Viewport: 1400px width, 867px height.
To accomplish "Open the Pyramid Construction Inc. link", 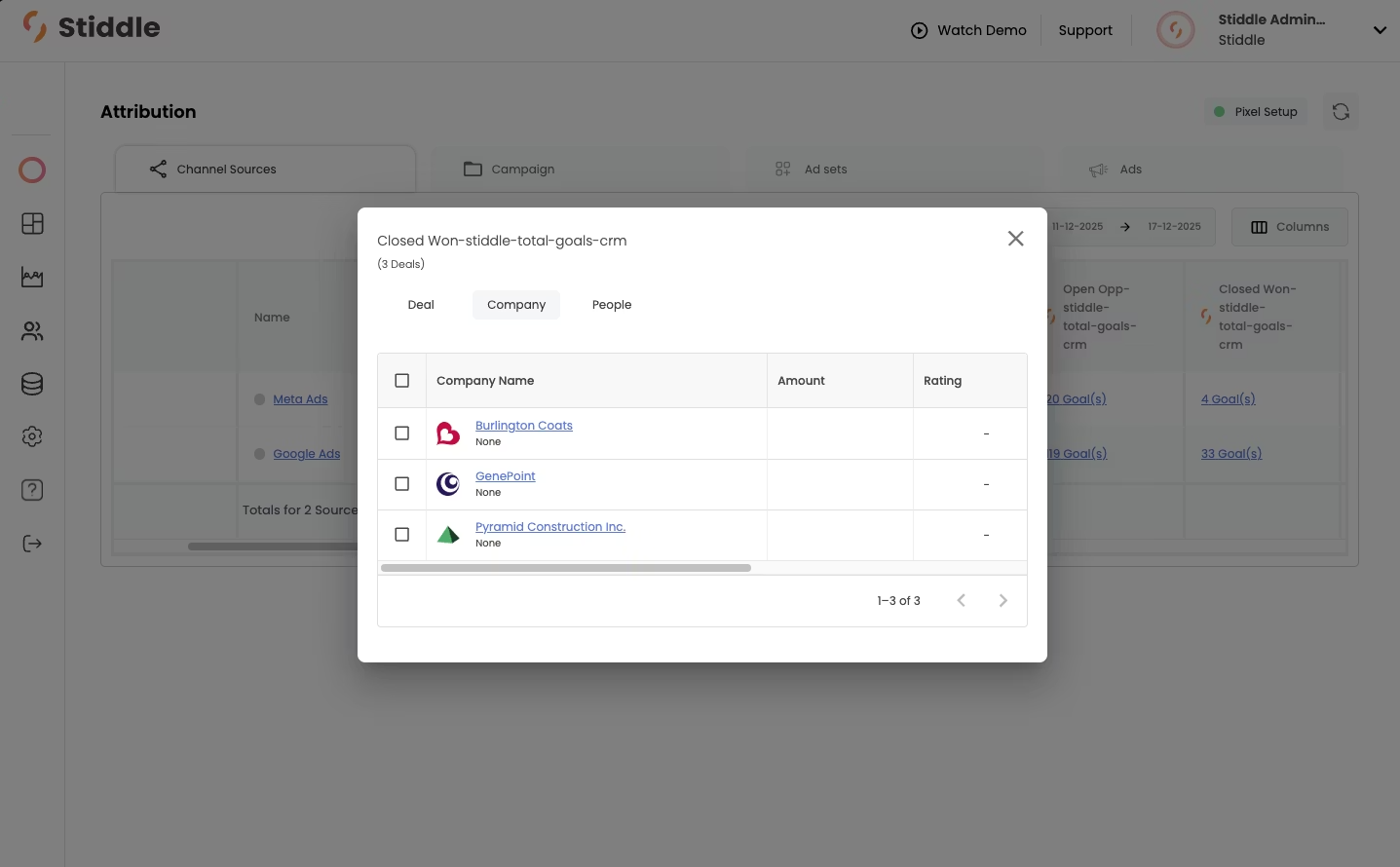I will pyautogui.click(x=550, y=527).
